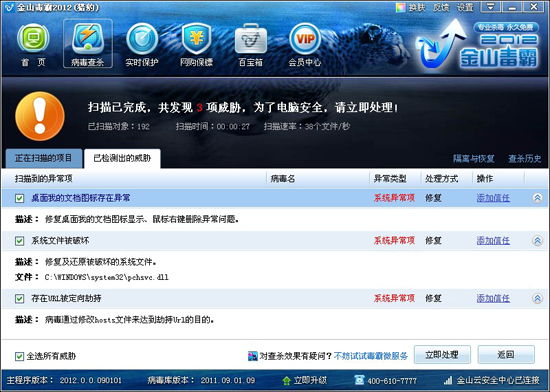Image resolution: width=550 pixels, height=392 pixels.
Task: Click the 反馈 feedback menu item
Action: [x=441, y=7]
